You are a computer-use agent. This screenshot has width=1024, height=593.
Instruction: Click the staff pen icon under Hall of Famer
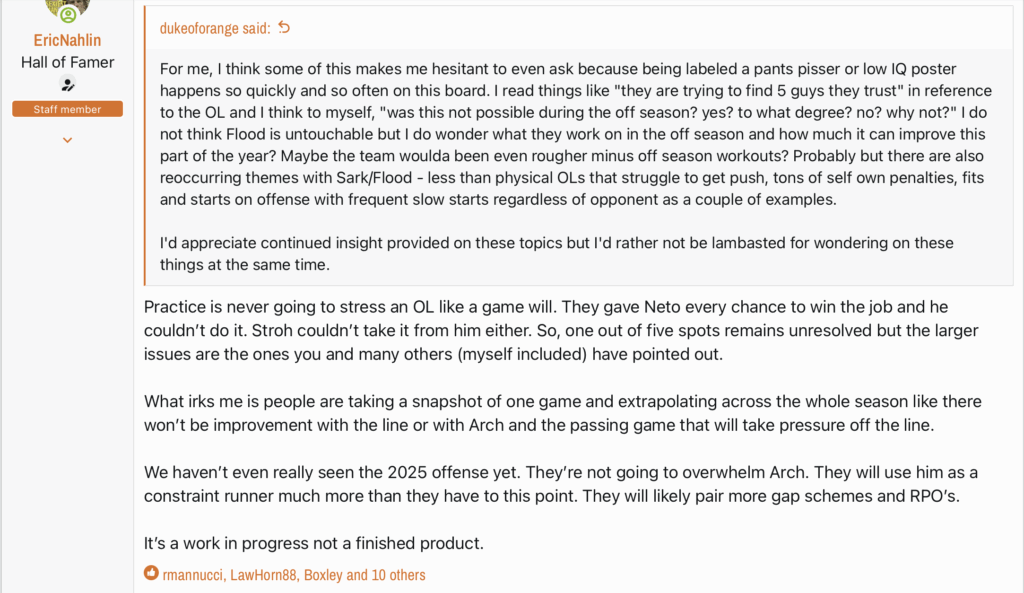coord(67,84)
